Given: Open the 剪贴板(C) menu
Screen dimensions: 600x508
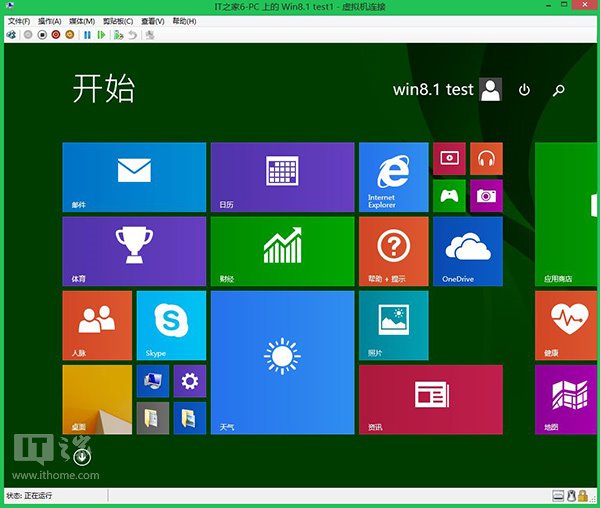Looking at the screenshot, I should tap(118, 21).
